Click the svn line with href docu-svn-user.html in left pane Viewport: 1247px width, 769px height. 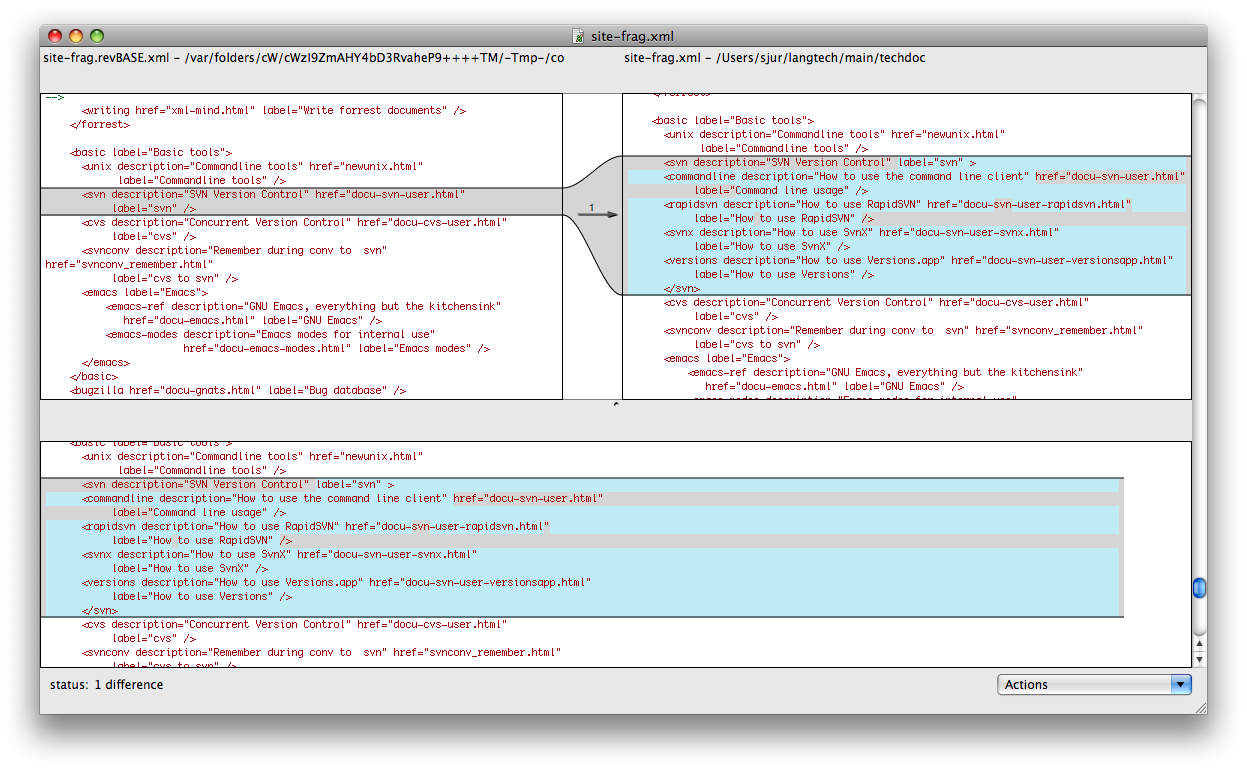274,194
